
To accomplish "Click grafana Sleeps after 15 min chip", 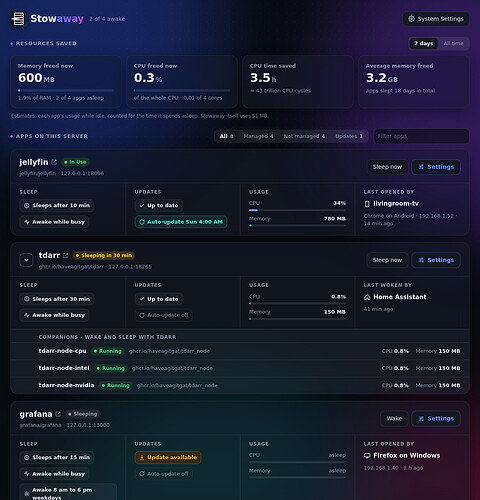I will [57, 457].
